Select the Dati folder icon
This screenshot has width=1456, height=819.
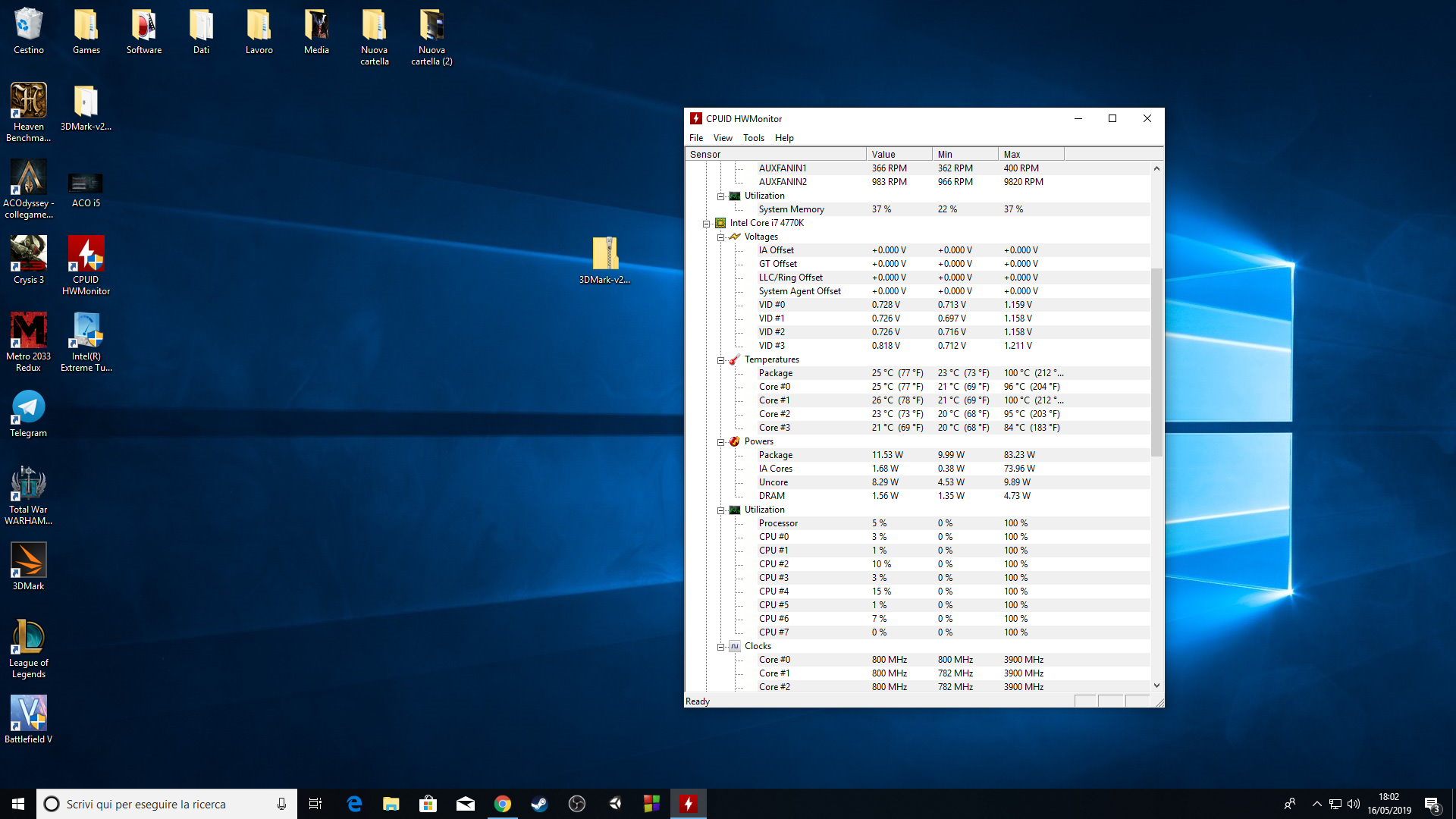[x=201, y=32]
